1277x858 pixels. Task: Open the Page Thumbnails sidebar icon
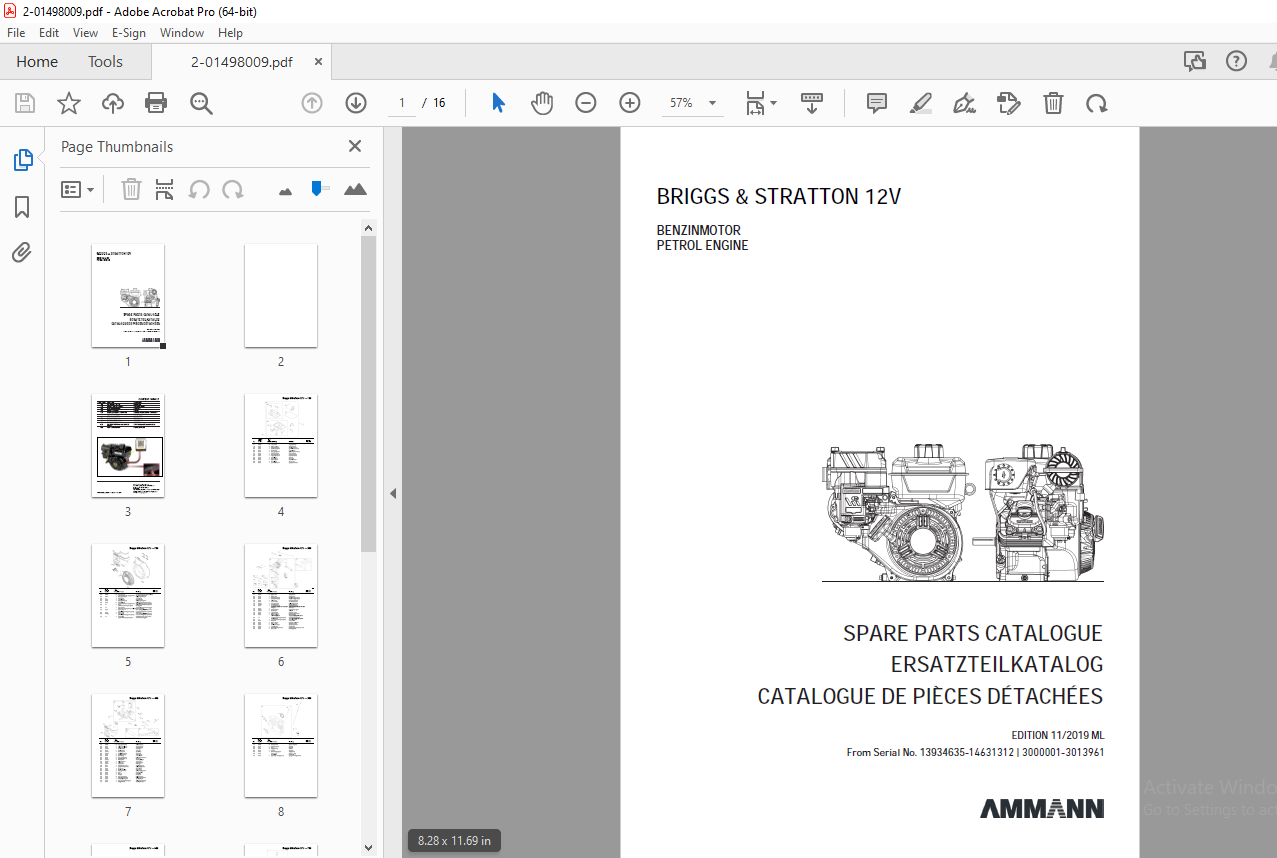(x=22, y=160)
